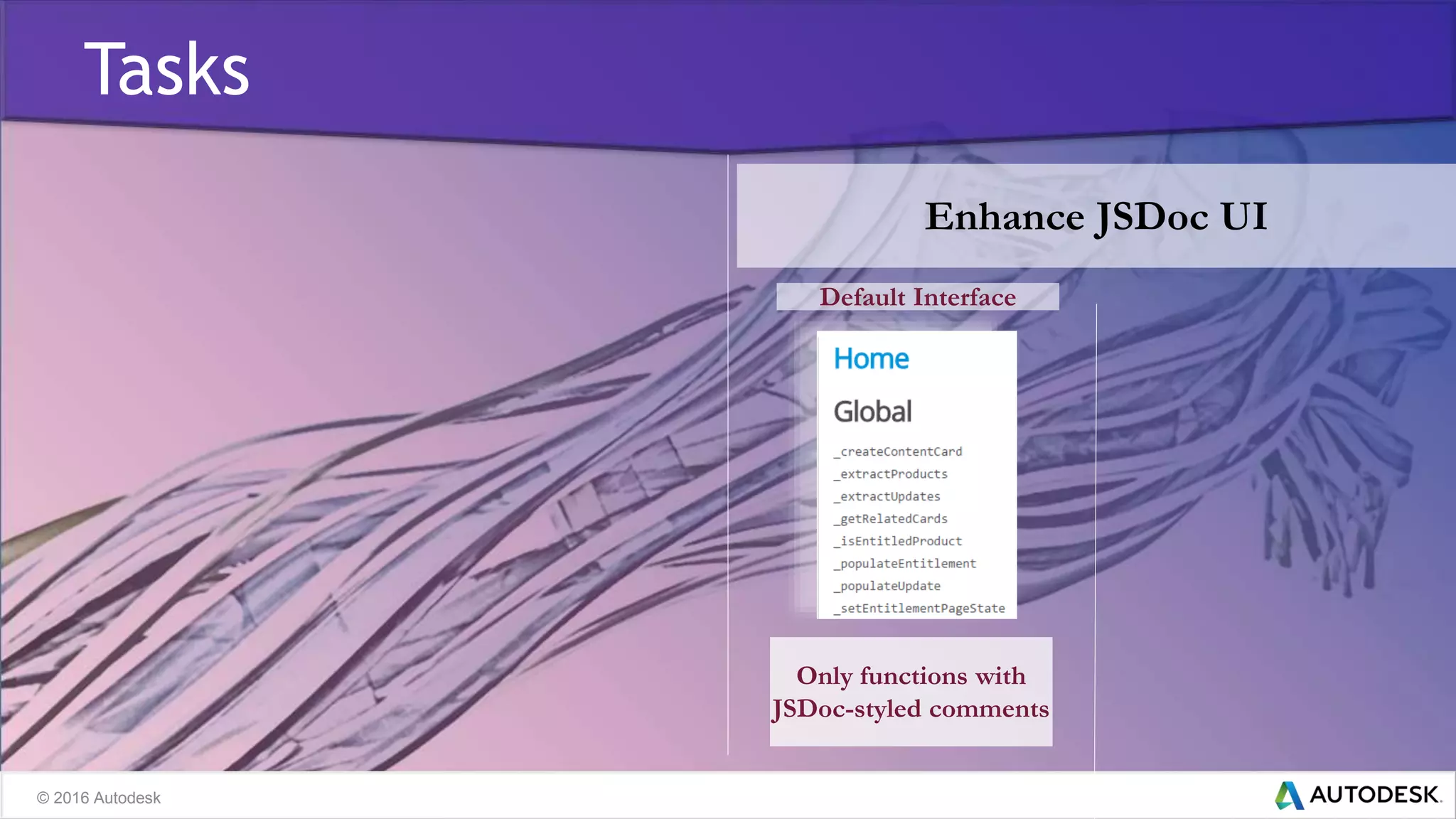Open _isEntitledProduct function entry

(x=898, y=542)
